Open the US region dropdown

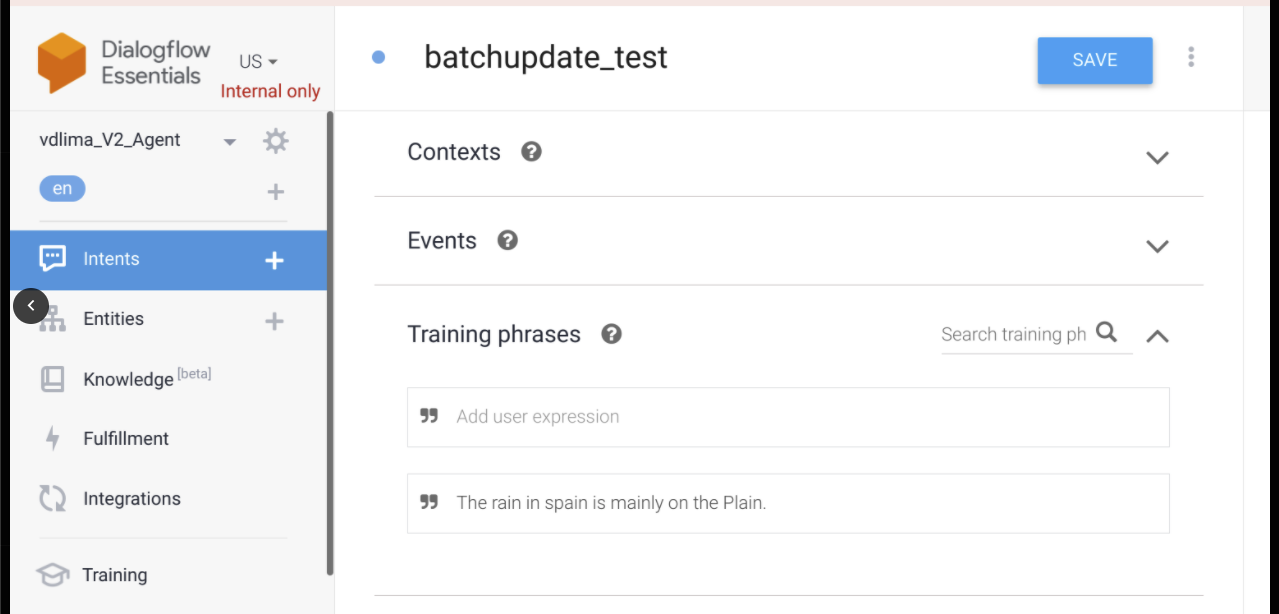click(258, 62)
